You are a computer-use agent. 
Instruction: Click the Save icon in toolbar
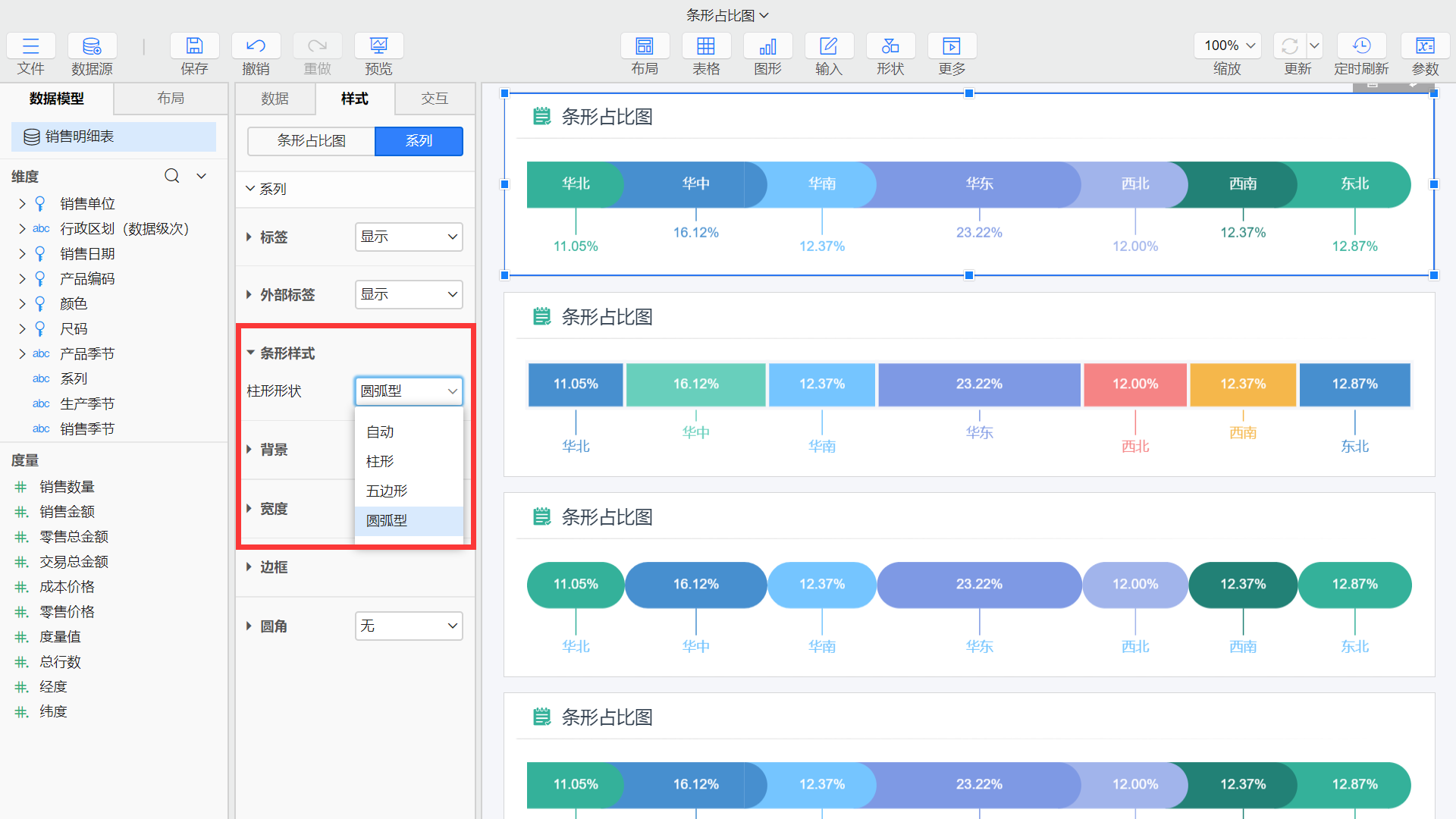194,46
